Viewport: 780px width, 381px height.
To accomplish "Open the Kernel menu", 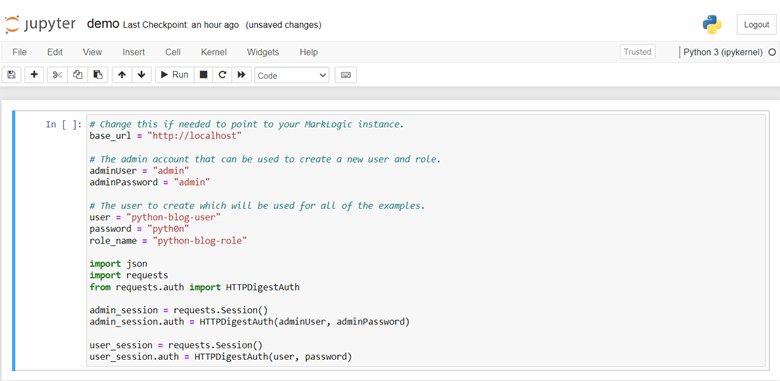I will pyautogui.click(x=214, y=52).
